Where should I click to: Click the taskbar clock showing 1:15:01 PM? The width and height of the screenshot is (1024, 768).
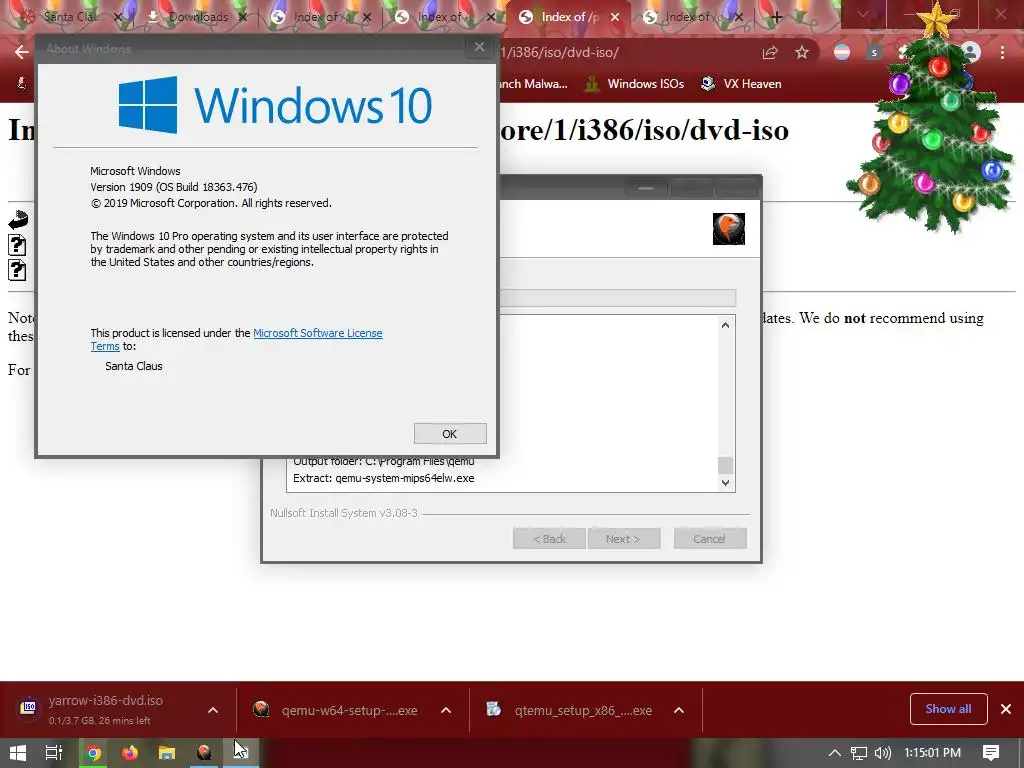933,753
